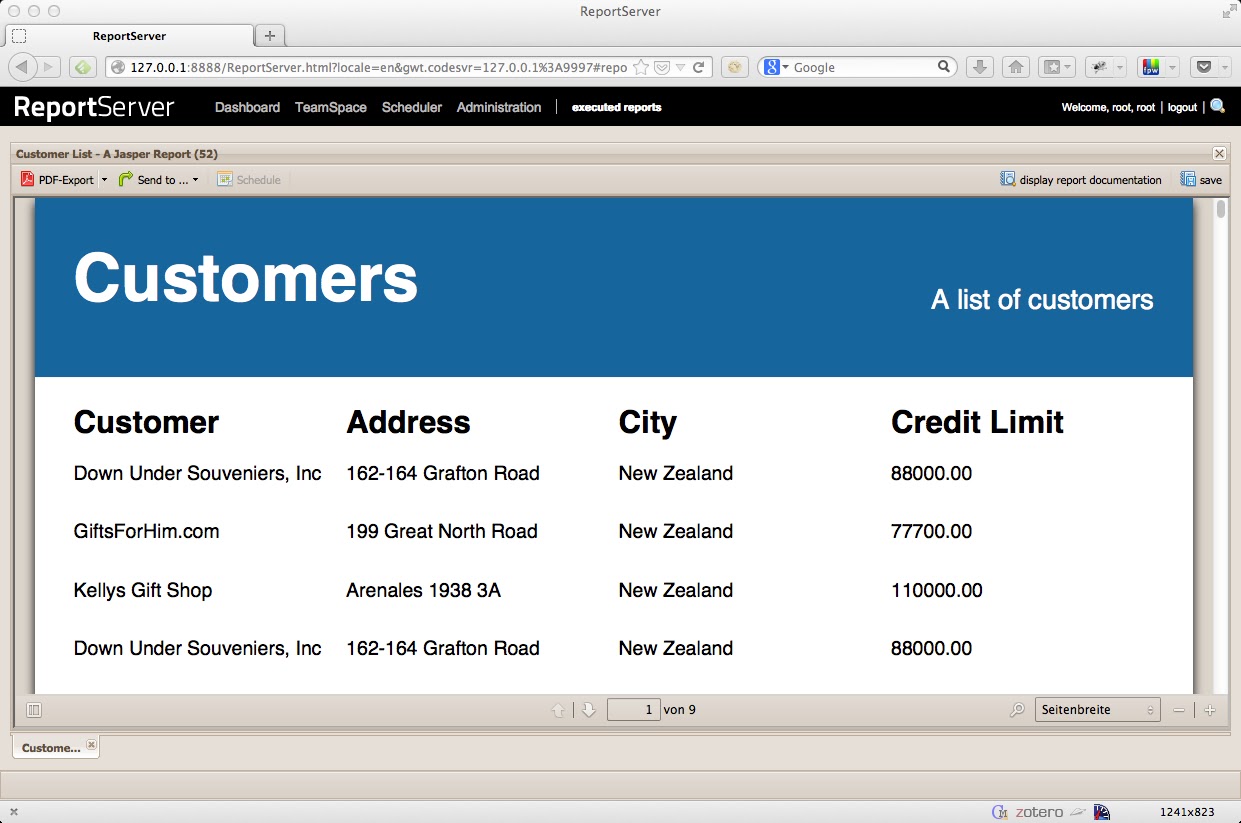Click the Credit Limit column header
This screenshot has width=1241, height=823.
(x=977, y=422)
